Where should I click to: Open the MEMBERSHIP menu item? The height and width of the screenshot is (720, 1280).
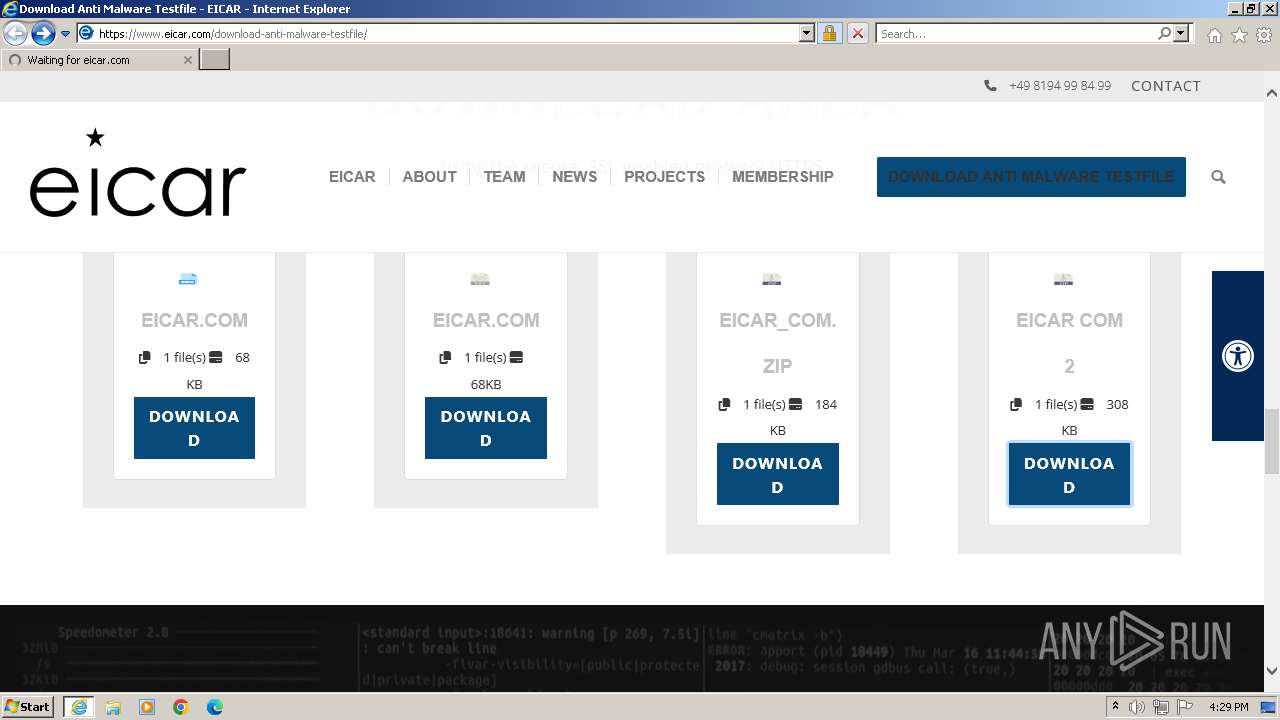782,176
